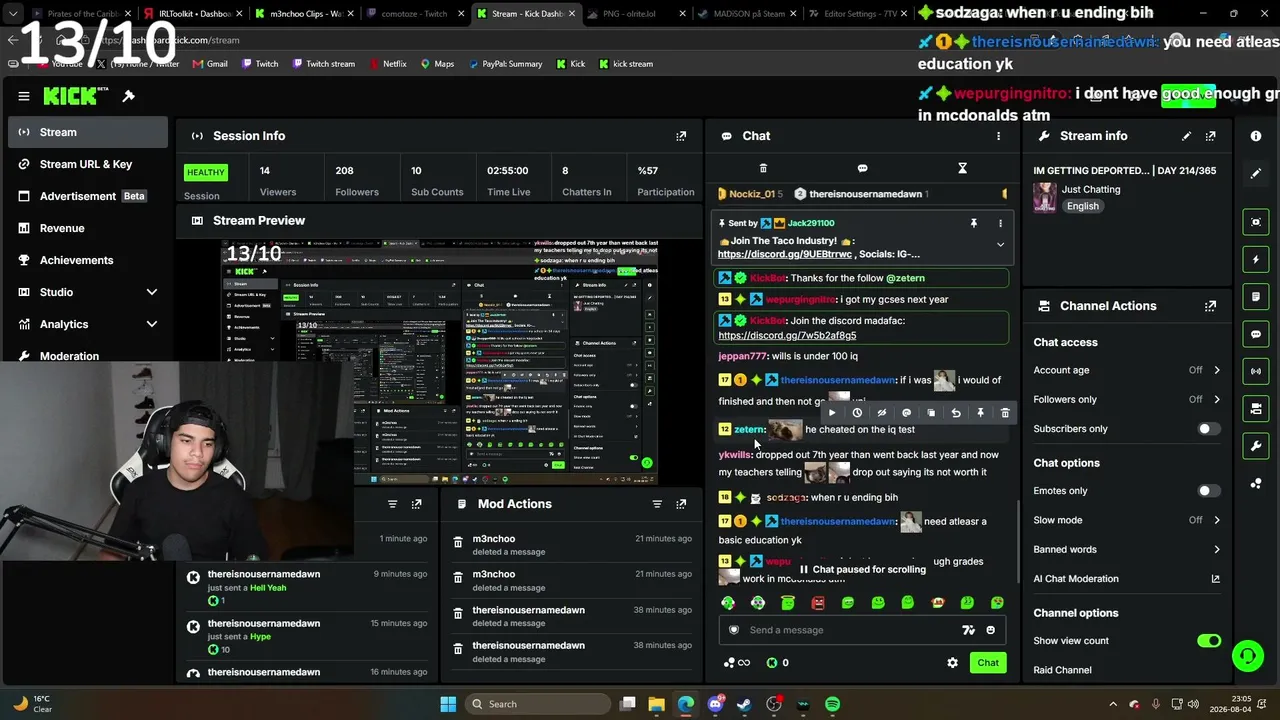Viewport: 1280px width, 720px height.
Task: Click the 'Chat paused for scrolling' notice
Action: [861, 570]
